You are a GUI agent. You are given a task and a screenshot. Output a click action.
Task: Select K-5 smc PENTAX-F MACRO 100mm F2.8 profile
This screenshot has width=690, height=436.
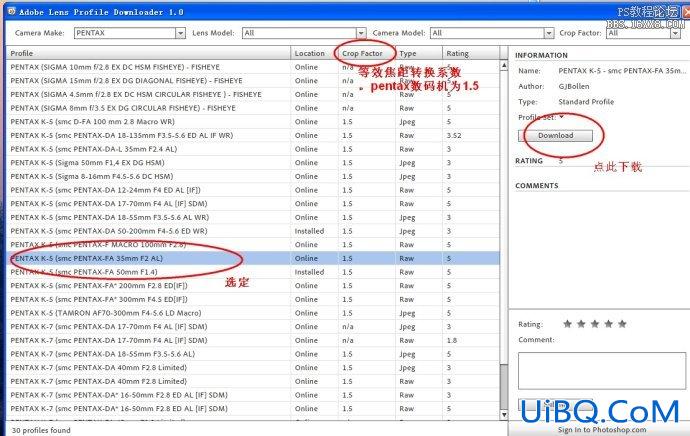pyautogui.click(x=253, y=244)
